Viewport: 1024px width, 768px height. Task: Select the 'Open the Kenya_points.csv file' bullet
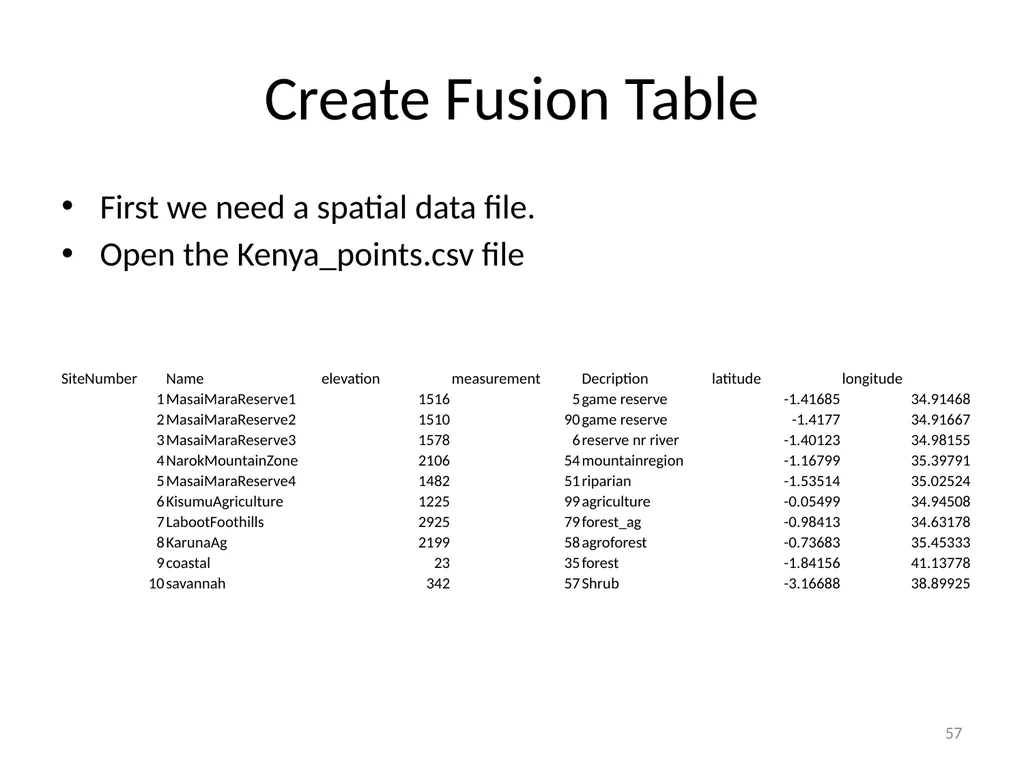click(x=312, y=255)
